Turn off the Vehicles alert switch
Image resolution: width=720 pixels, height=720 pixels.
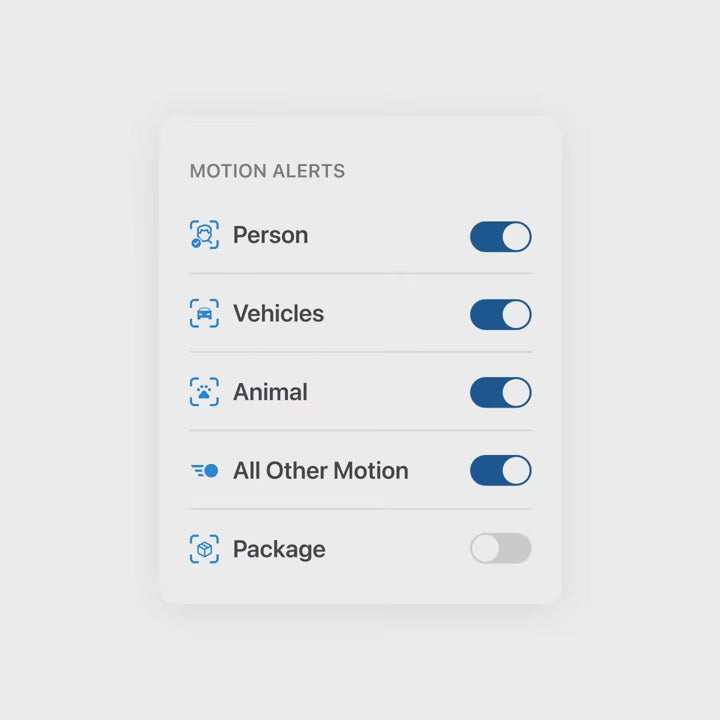(x=500, y=314)
